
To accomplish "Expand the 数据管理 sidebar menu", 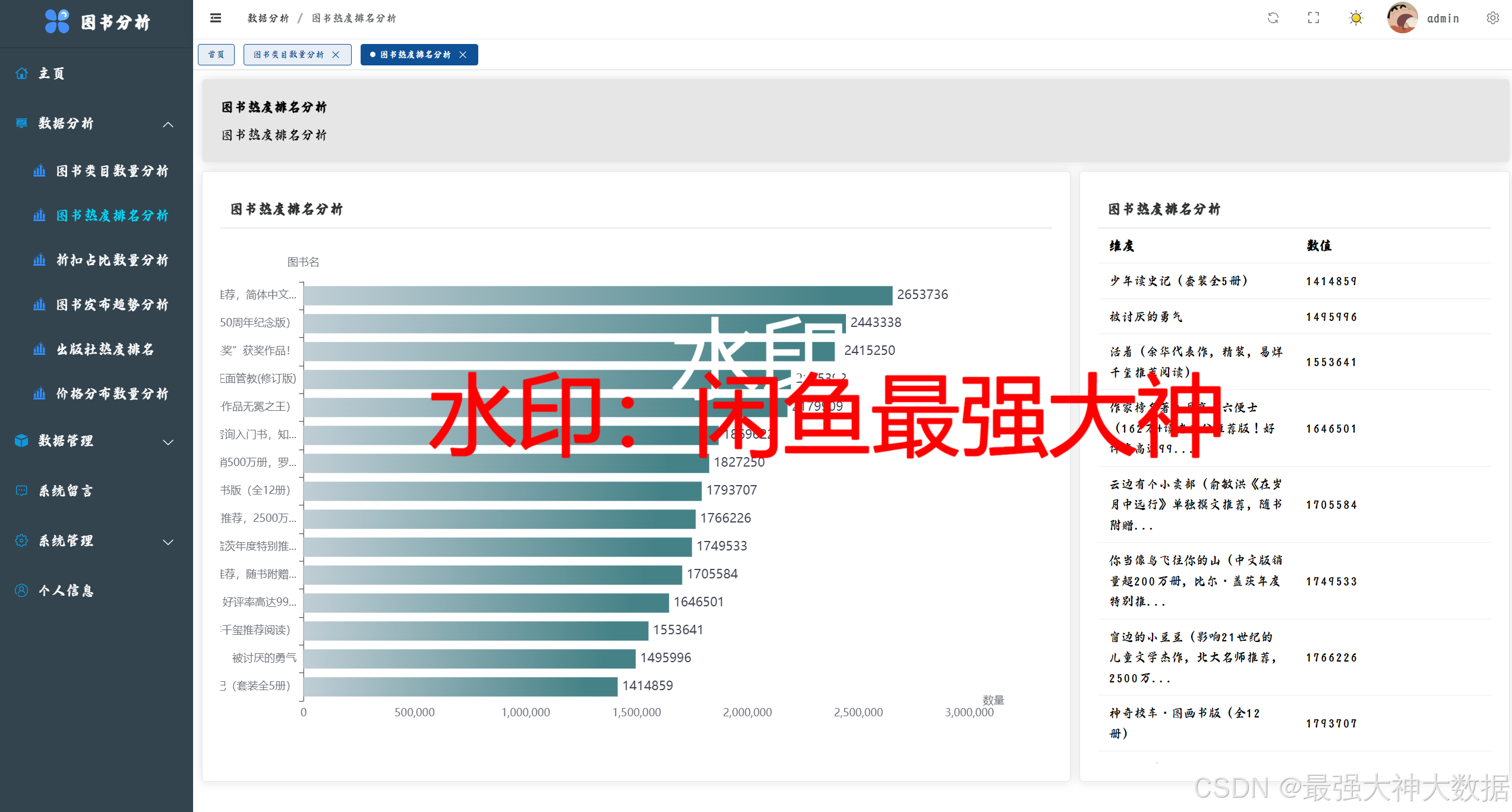I will pyautogui.click(x=168, y=441).
